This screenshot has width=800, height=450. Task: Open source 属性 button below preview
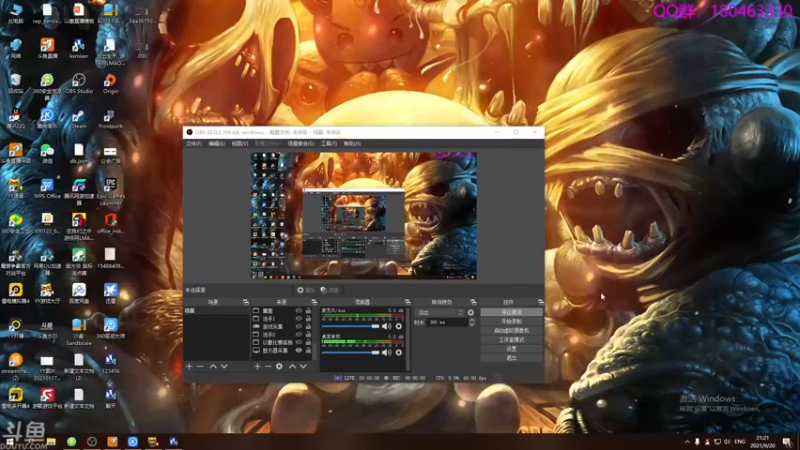tap(306, 290)
